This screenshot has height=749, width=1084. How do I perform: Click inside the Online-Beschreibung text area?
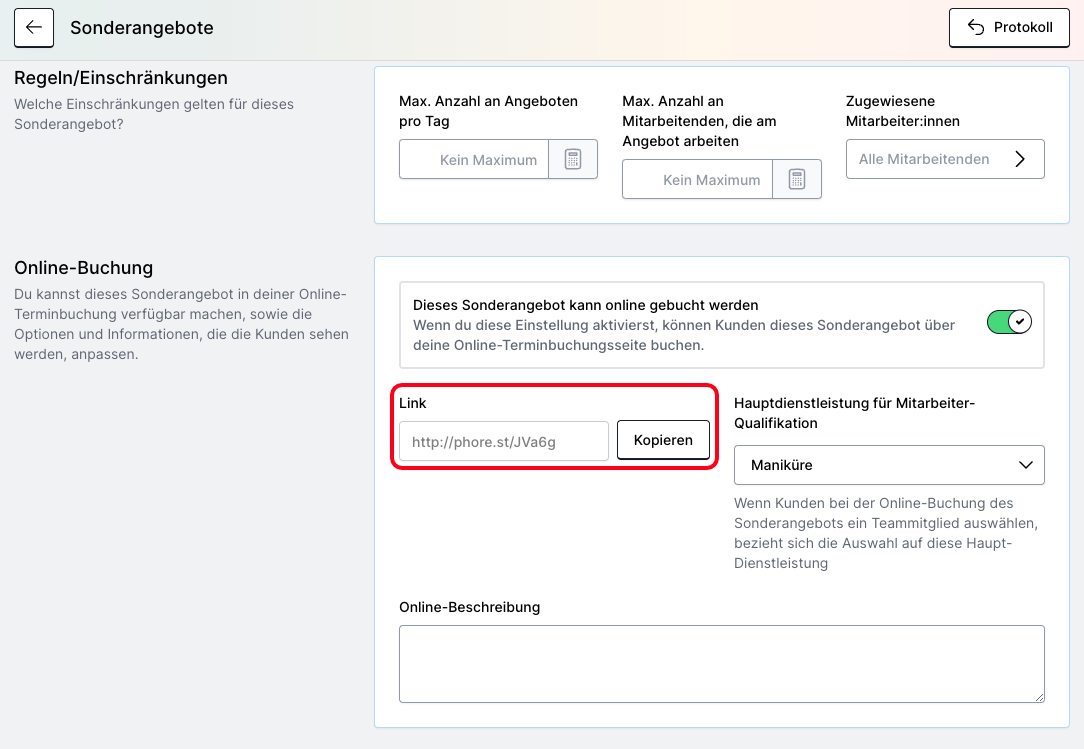720,664
